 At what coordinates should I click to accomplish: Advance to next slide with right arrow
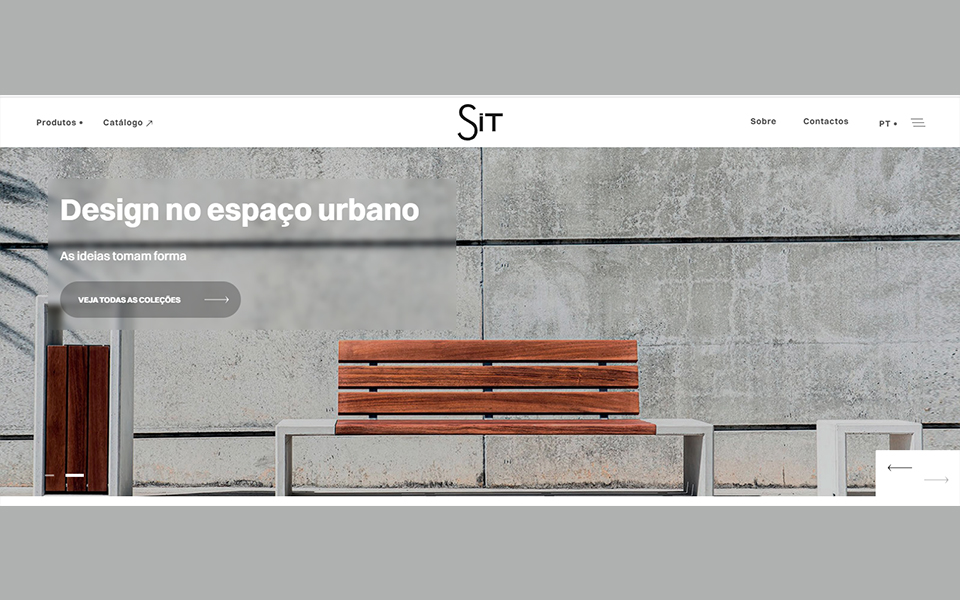click(x=936, y=481)
